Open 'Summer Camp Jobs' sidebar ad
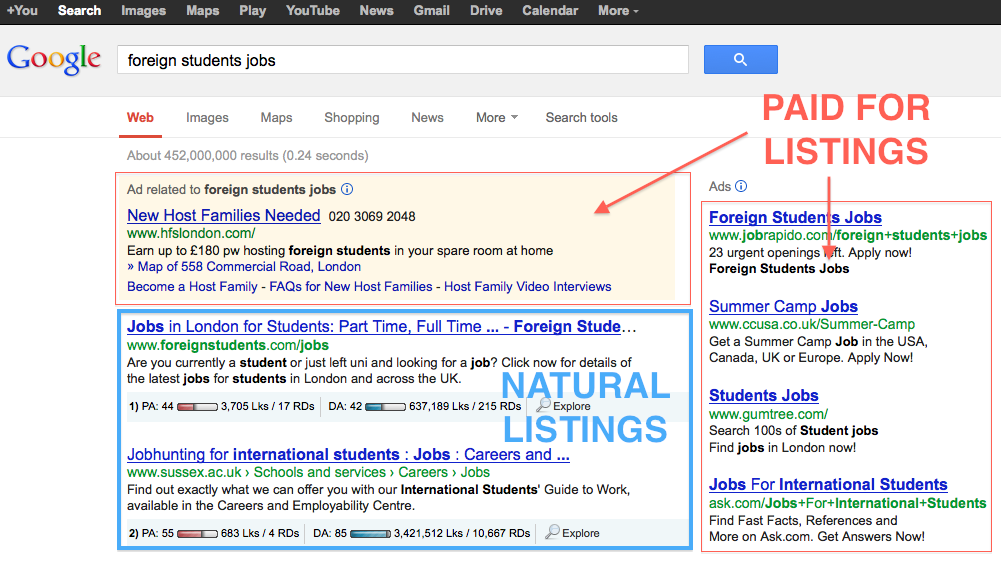 pyautogui.click(x=783, y=306)
